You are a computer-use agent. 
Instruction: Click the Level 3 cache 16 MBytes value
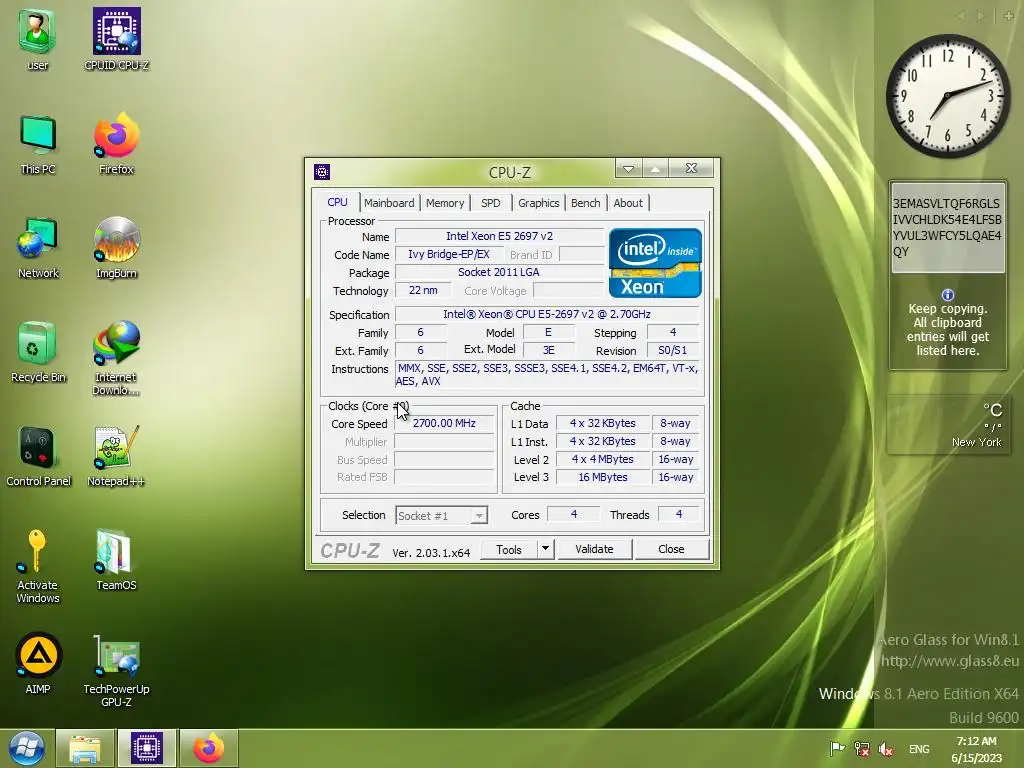(x=603, y=477)
